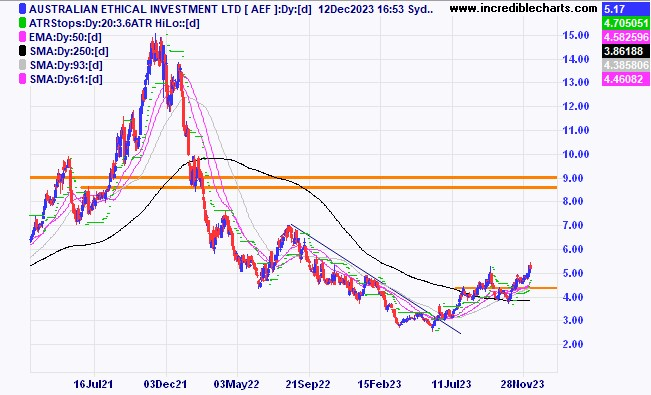
Task: Click the 4.705051 ATR stop value box
Action: [x=626, y=23]
